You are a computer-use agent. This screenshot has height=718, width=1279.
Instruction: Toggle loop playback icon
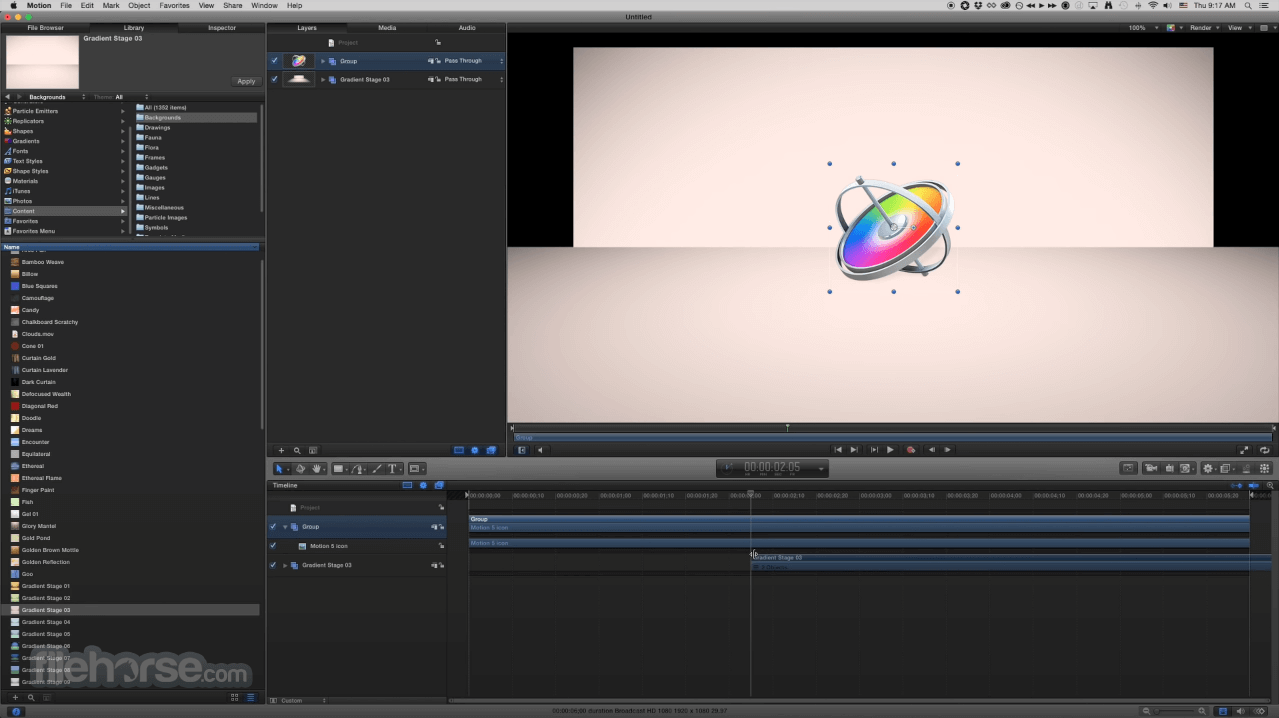pyautogui.click(x=1265, y=450)
